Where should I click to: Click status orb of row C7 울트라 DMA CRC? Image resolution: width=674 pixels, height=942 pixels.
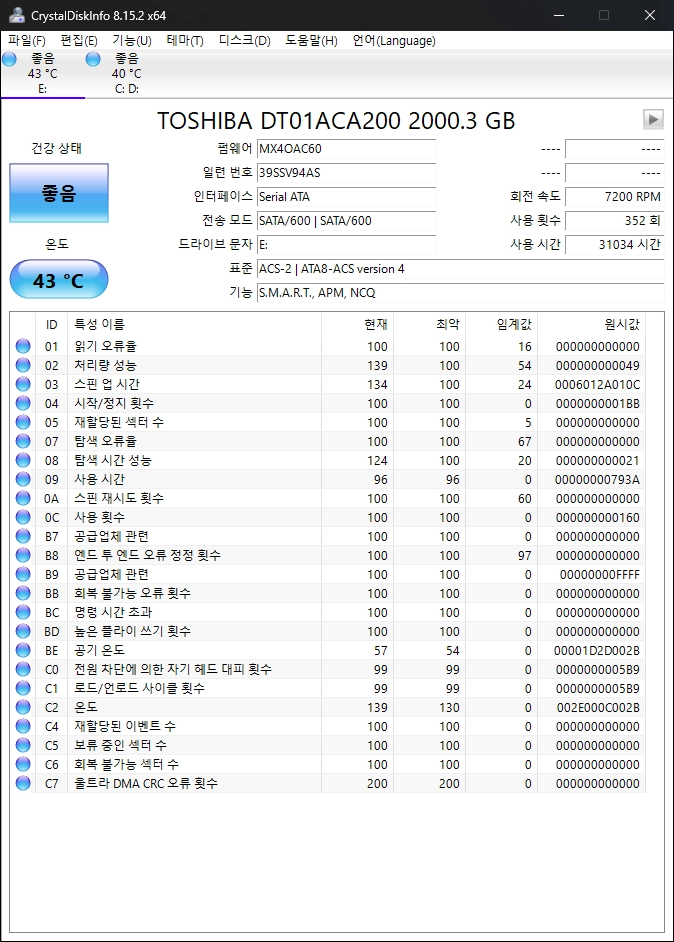(x=23, y=783)
